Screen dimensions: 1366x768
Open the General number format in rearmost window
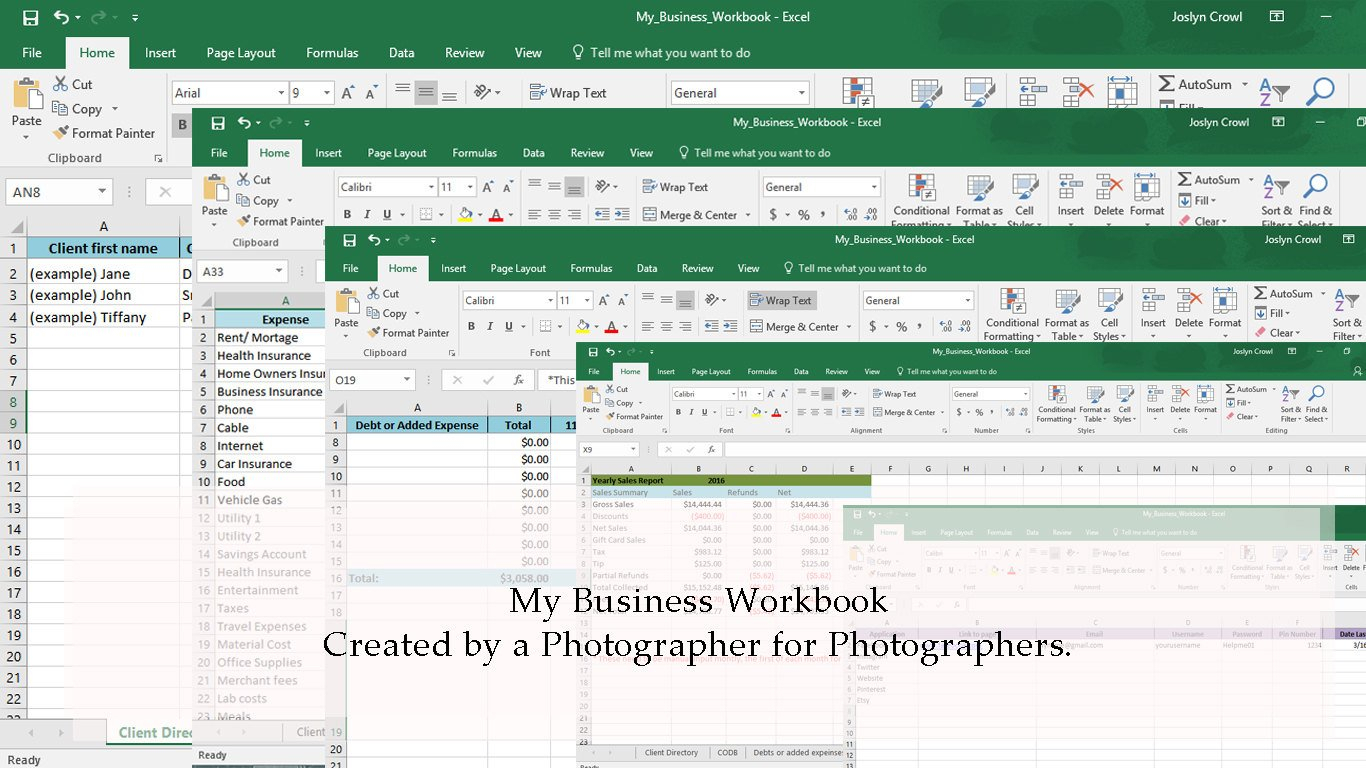tap(802, 93)
